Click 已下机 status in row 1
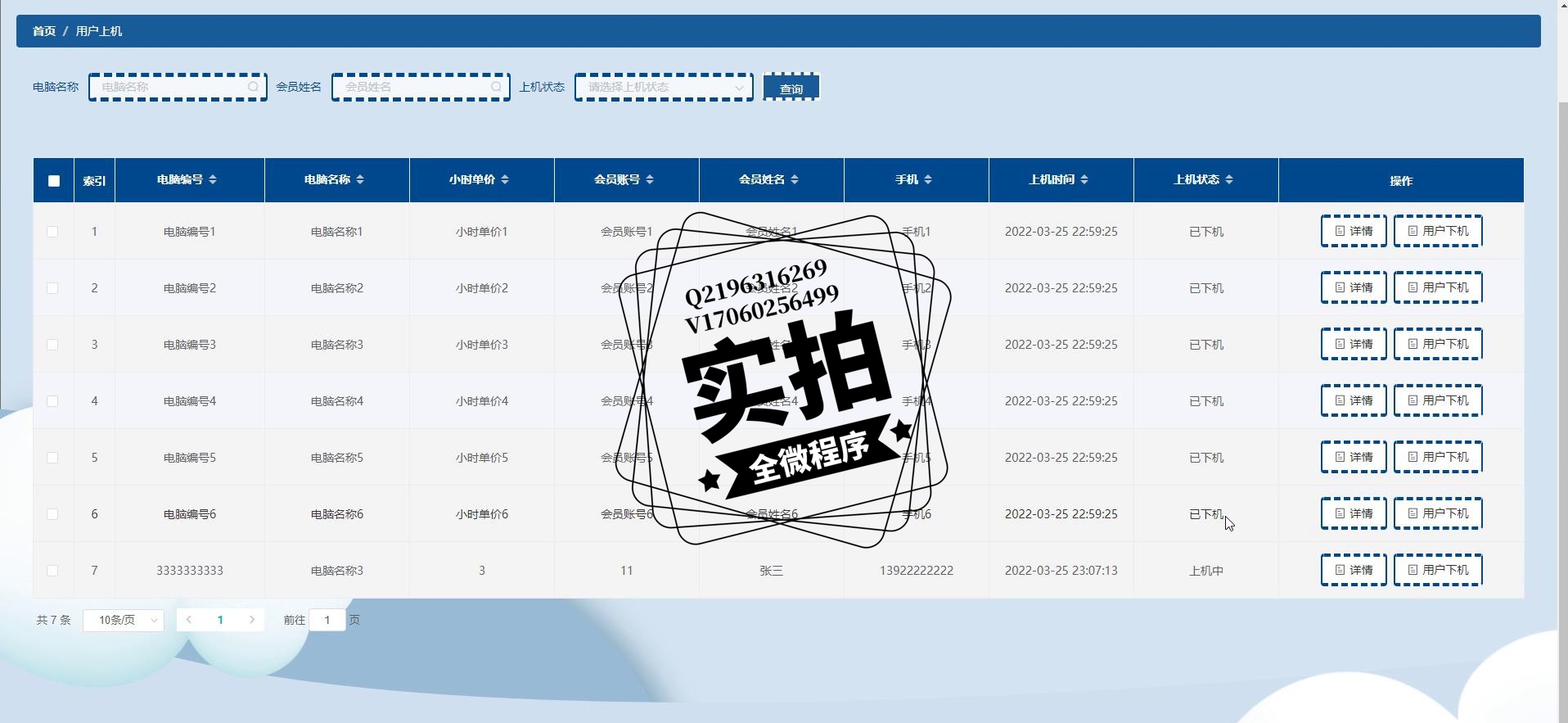 (x=1206, y=232)
